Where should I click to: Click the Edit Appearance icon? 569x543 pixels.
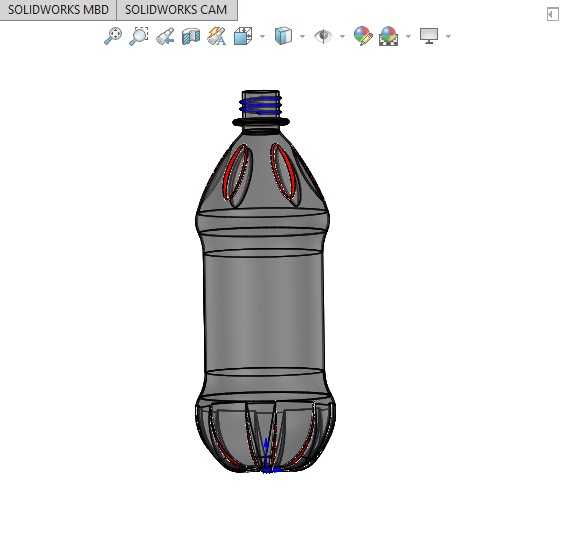[363, 36]
